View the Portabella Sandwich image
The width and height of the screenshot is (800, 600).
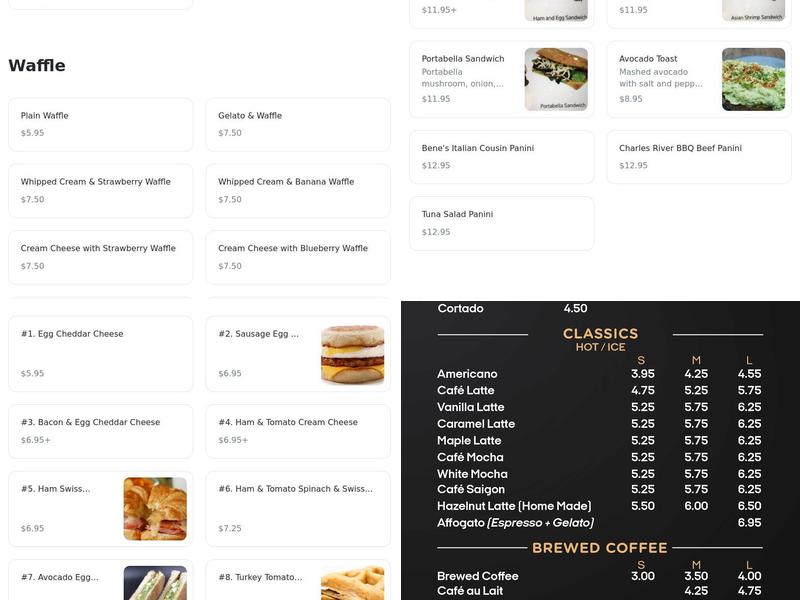[558, 79]
